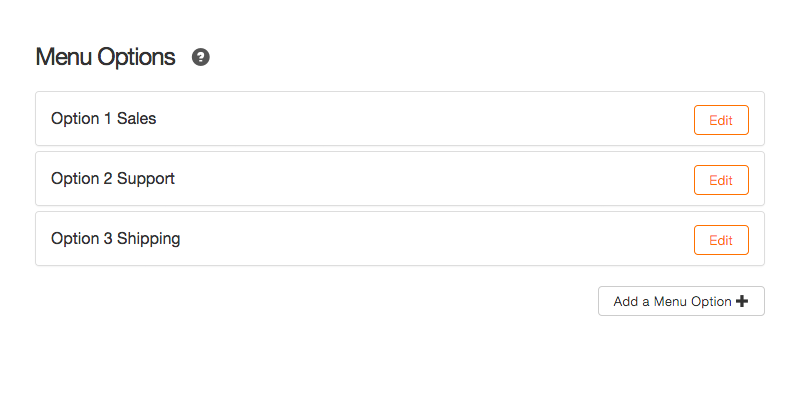
Task: Click the word Sales in first option
Action: (x=137, y=118)
